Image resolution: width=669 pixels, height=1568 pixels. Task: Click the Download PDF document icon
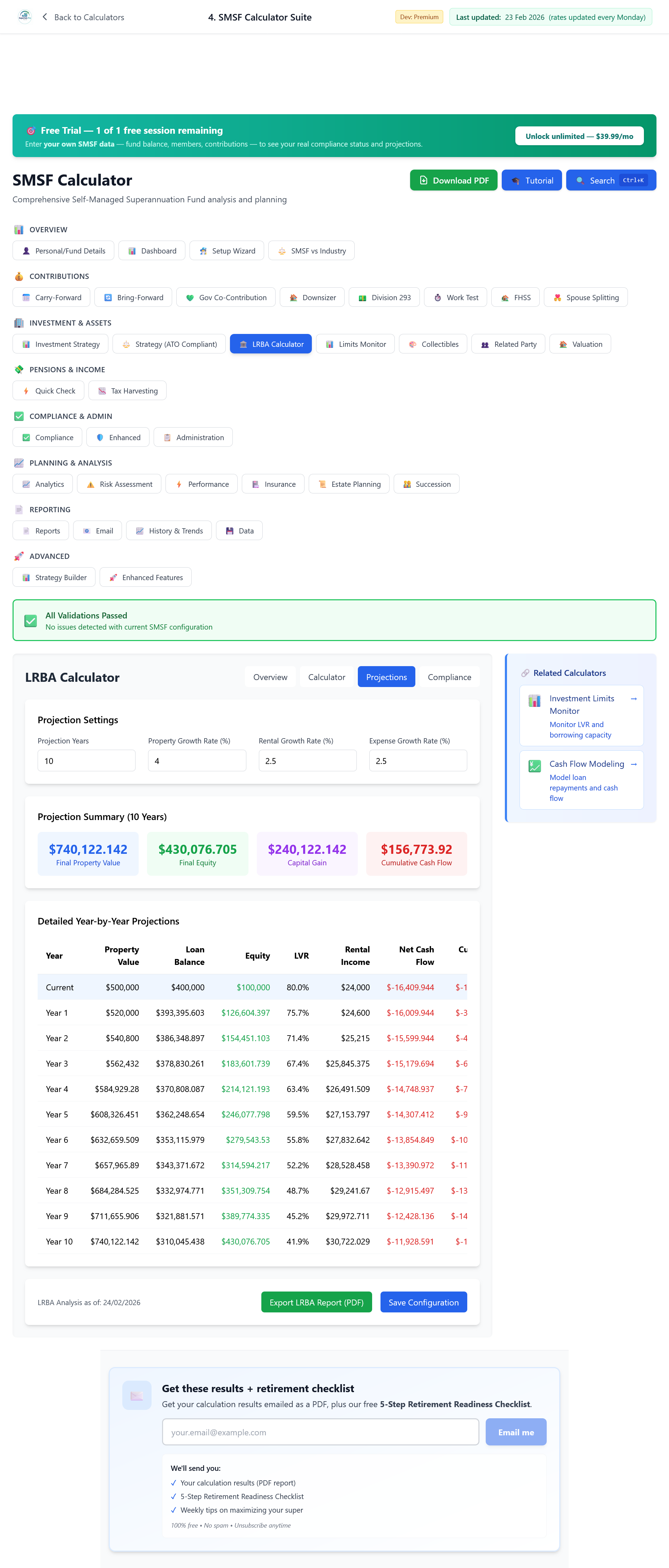click(x=423, y=180)
